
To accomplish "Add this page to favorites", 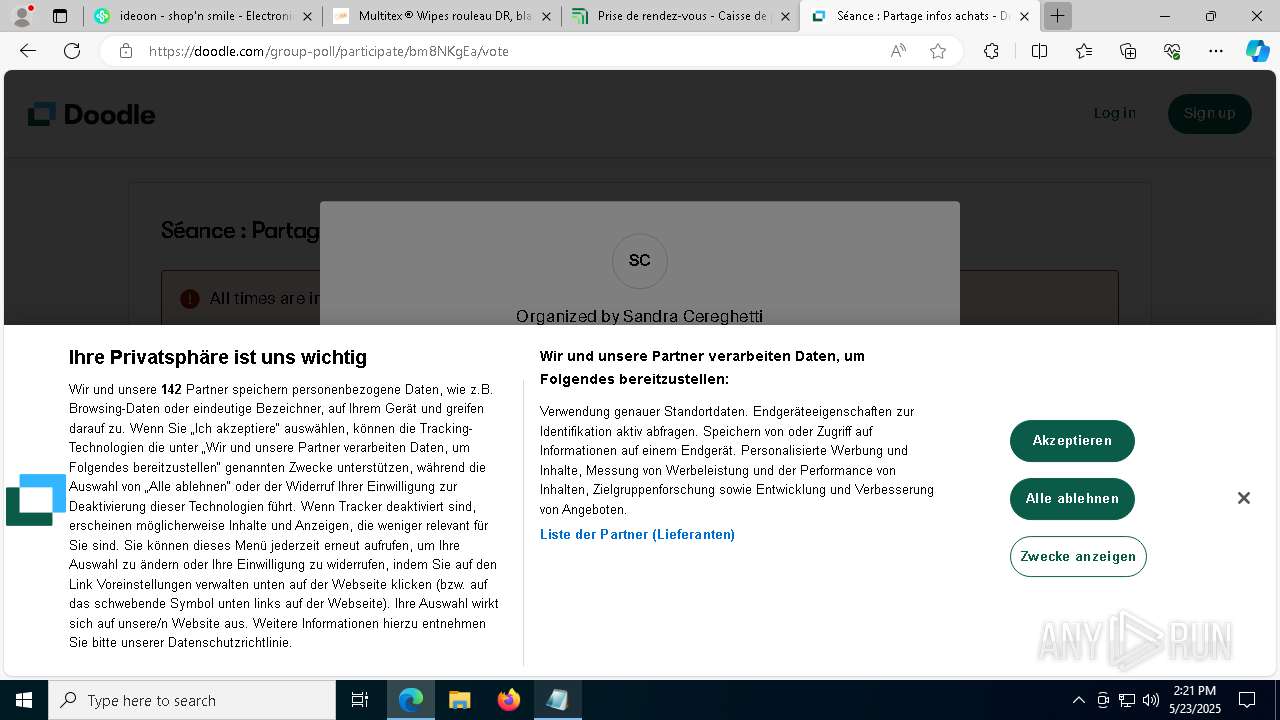I will coord(938,51).
